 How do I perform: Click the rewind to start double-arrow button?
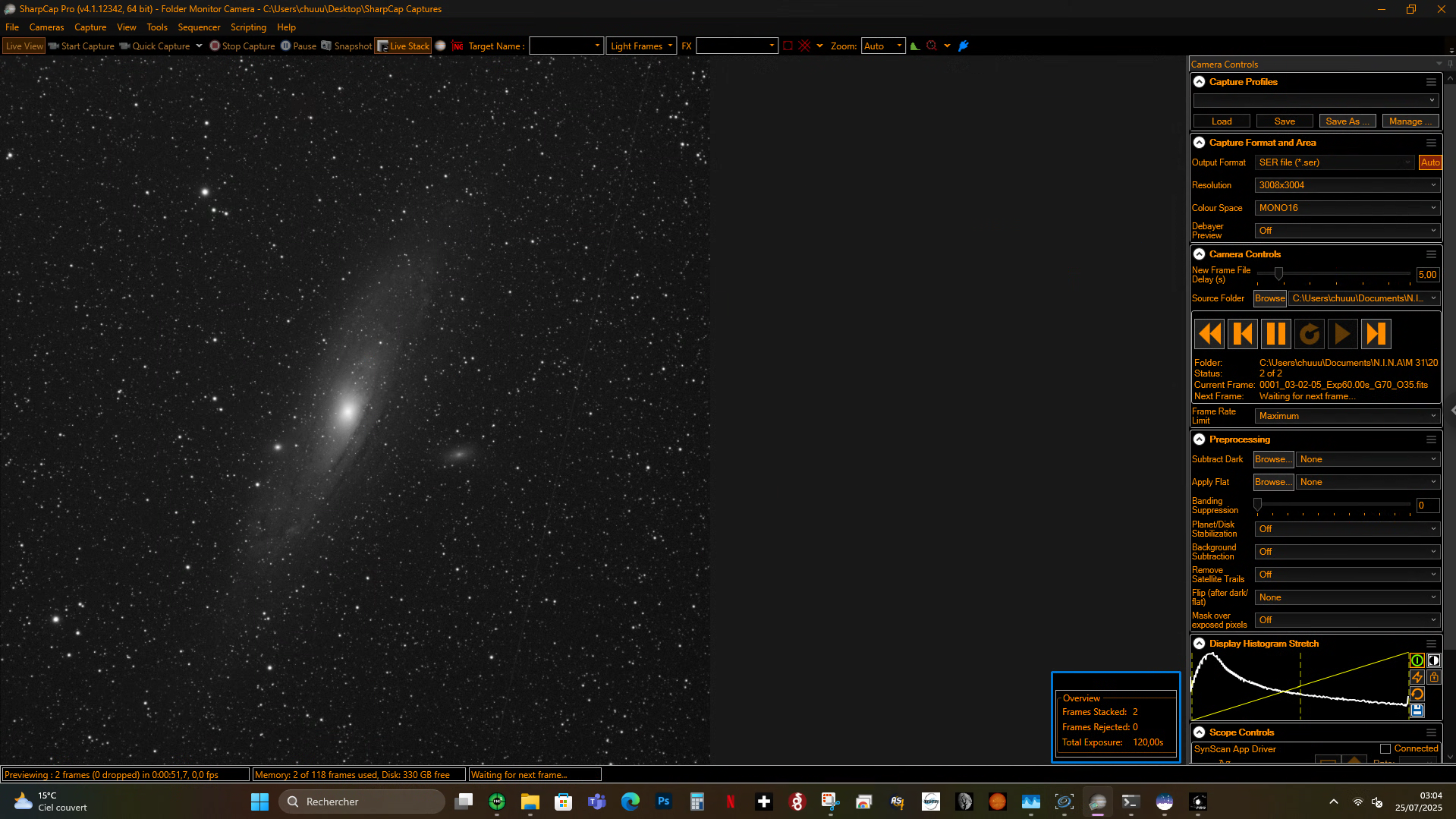click(x=1209, y=334)
